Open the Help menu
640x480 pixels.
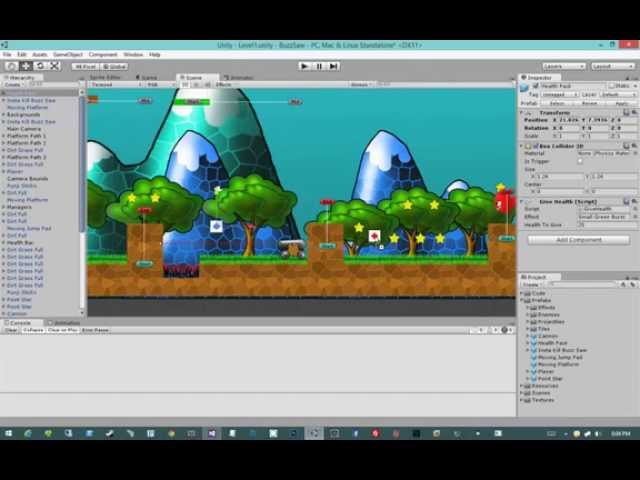155,55
